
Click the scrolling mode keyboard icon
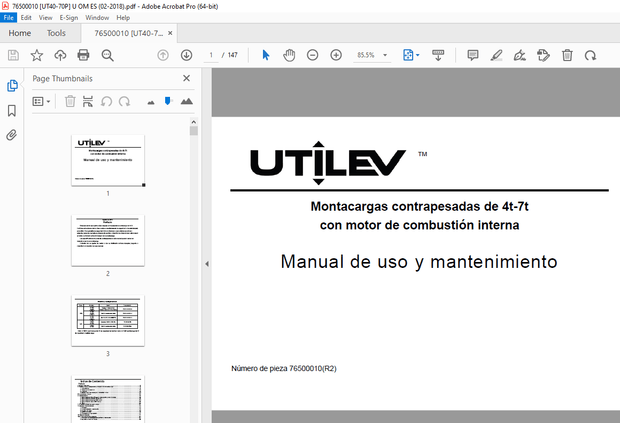(x=438, y=55)
